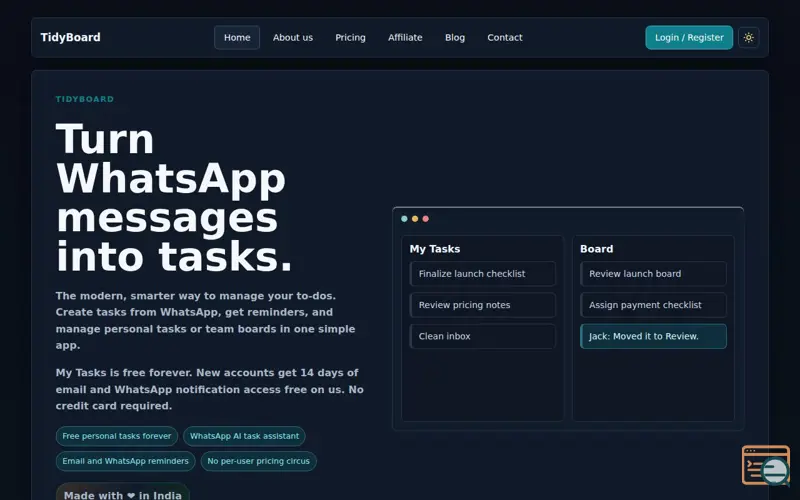Click the Login / Register button
This screenshot has width=800, height=500.
pyautogui.click(x=689, y=37)
